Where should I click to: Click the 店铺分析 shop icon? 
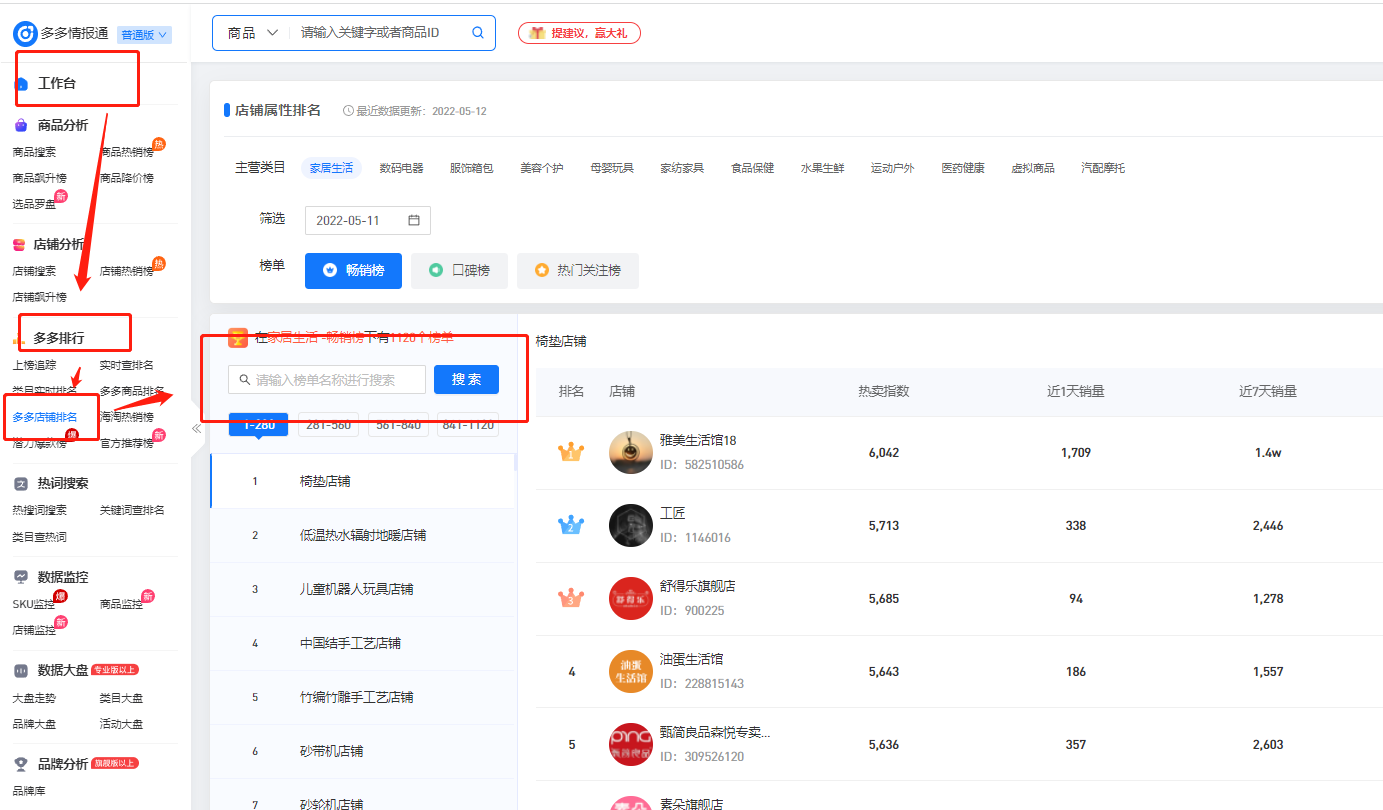[19, 245]
